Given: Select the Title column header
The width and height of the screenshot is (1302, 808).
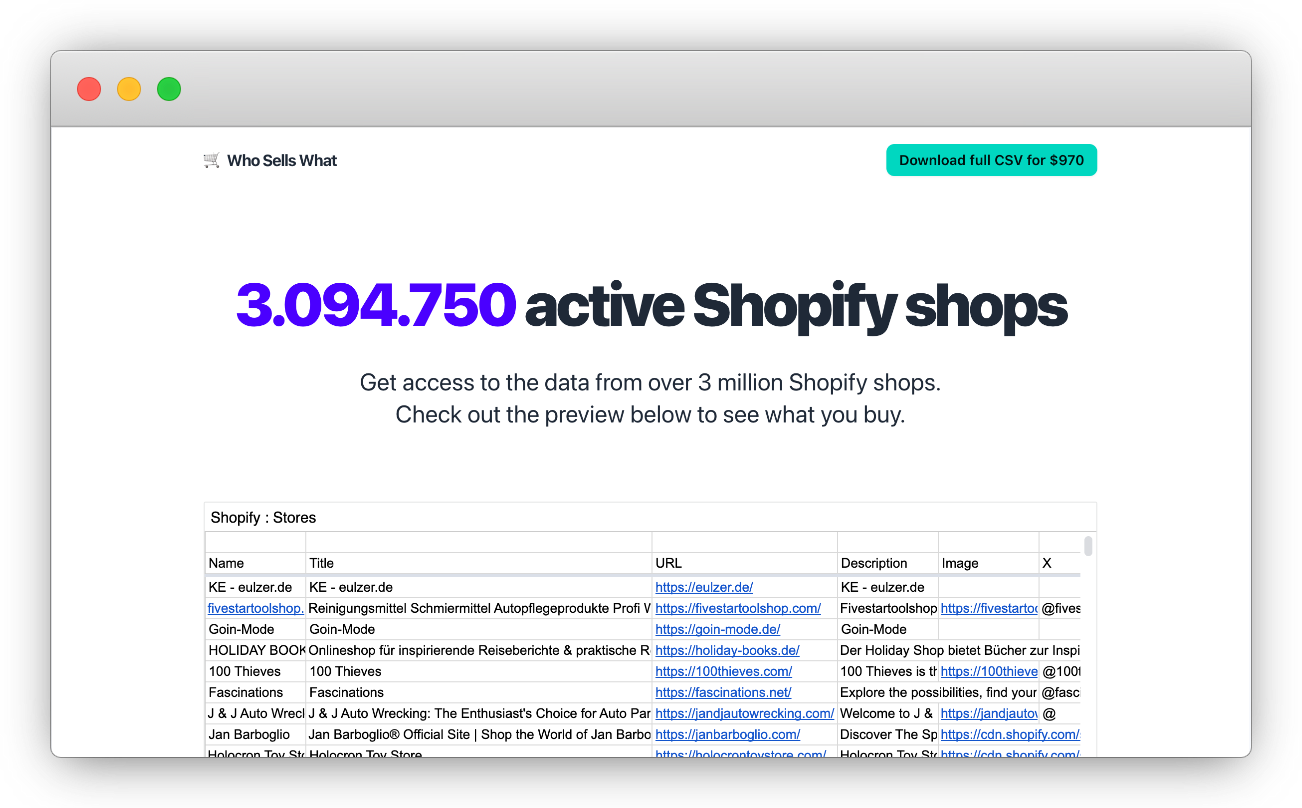Looking at the screenshot, I should point(479,563).
